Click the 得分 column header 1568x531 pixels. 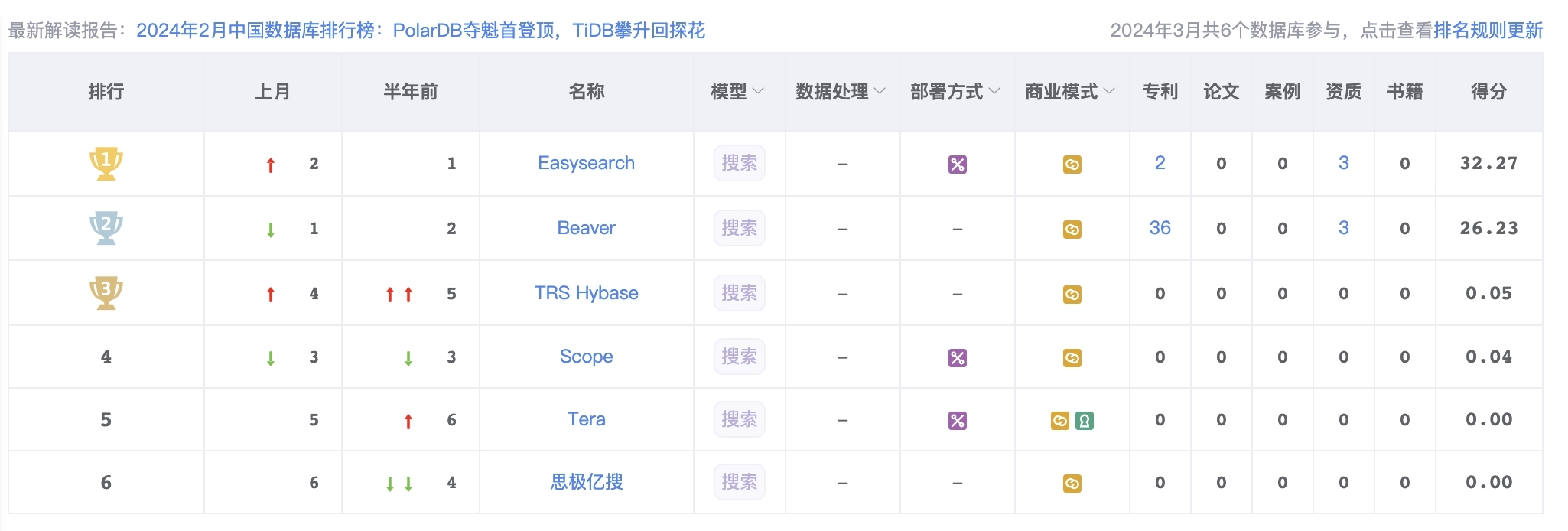[x=1488, y=92]
